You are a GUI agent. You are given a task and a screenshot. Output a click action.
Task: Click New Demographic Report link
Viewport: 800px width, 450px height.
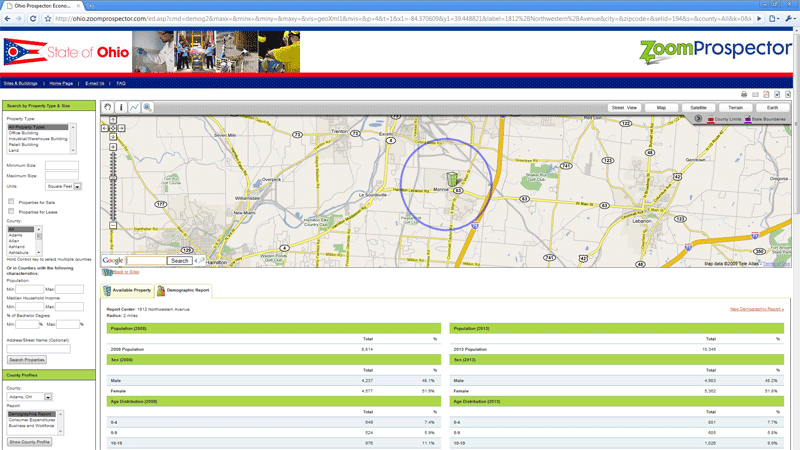(757, 309)
